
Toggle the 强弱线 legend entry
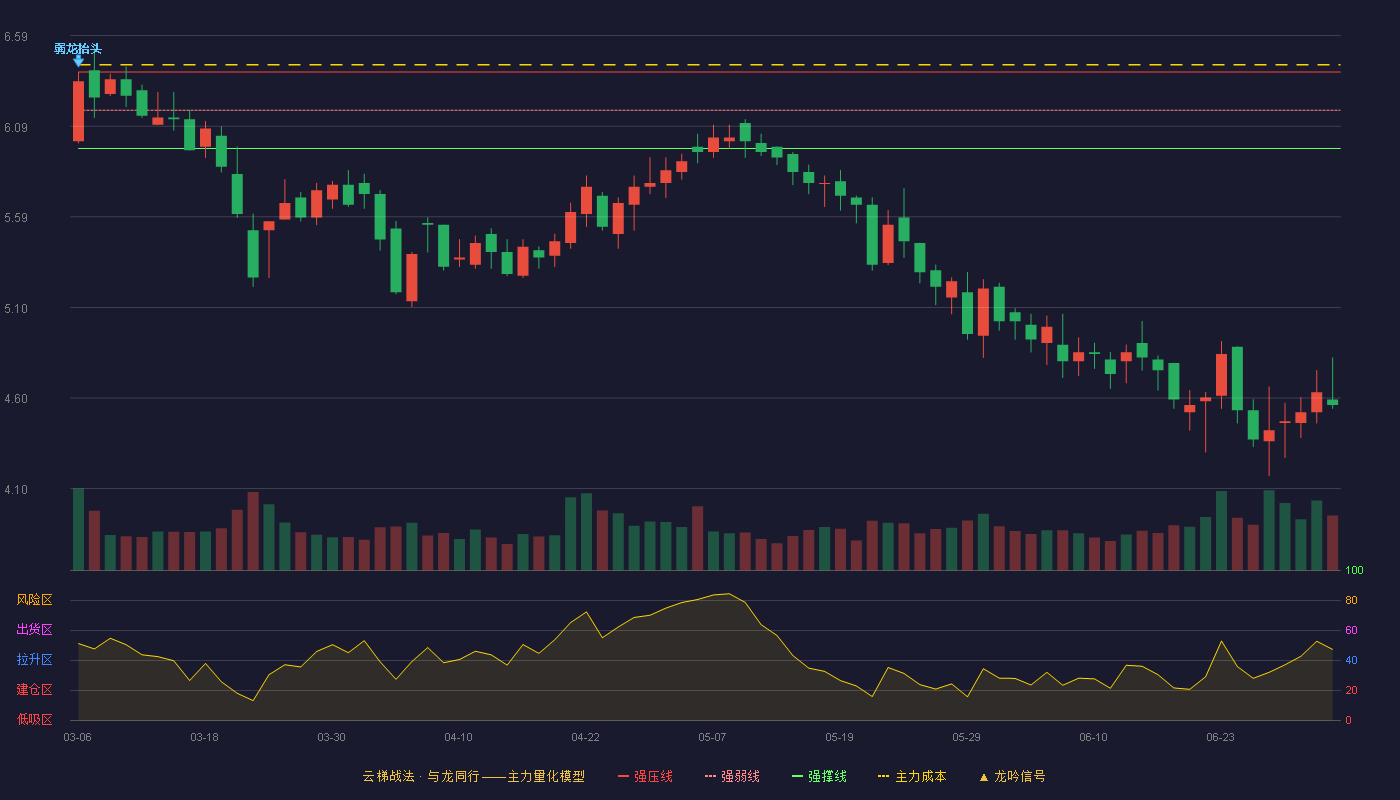pyautogui.click(x=732, y=776)
